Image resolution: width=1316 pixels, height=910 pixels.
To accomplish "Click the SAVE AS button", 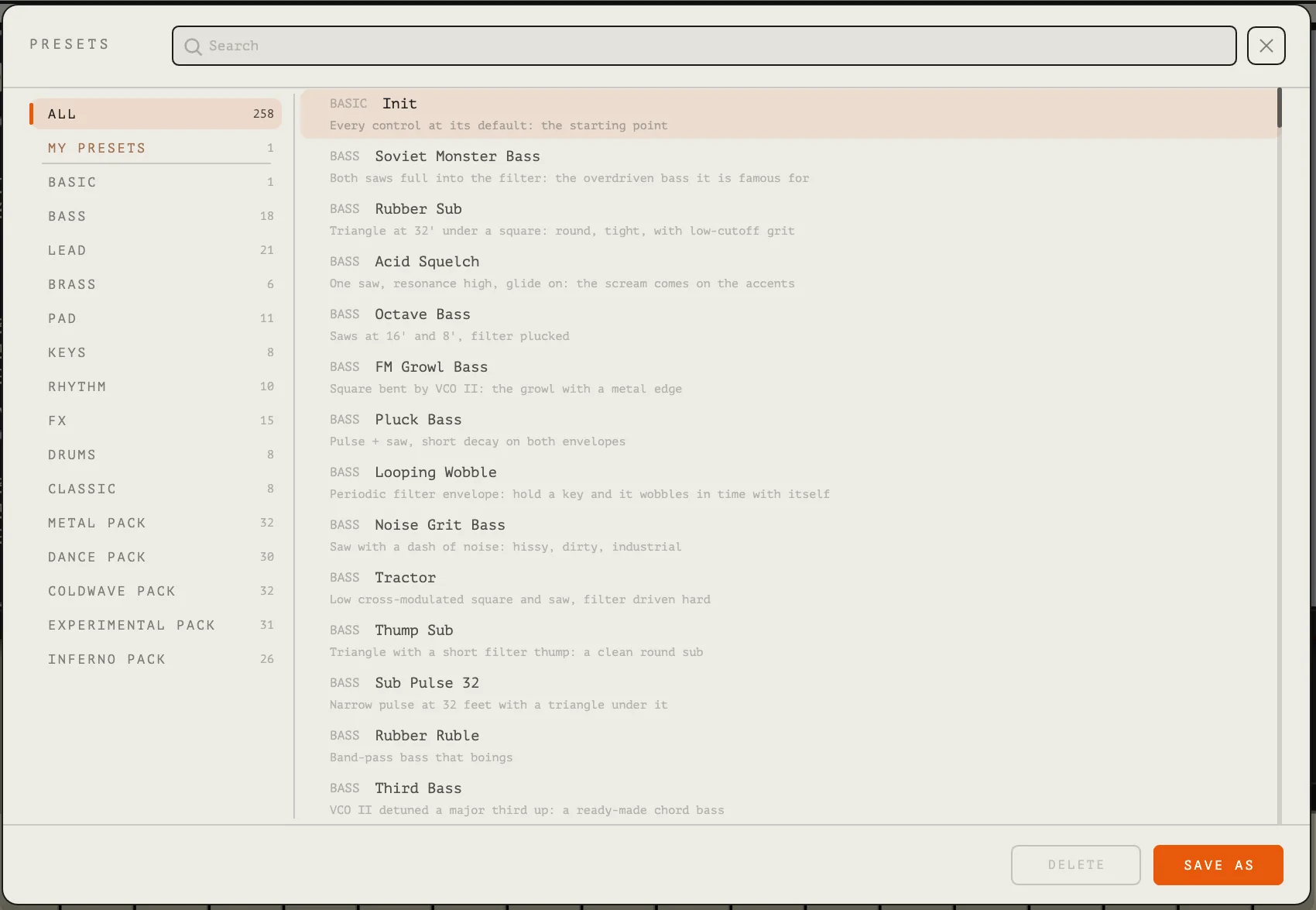I will coord(1218,865).
